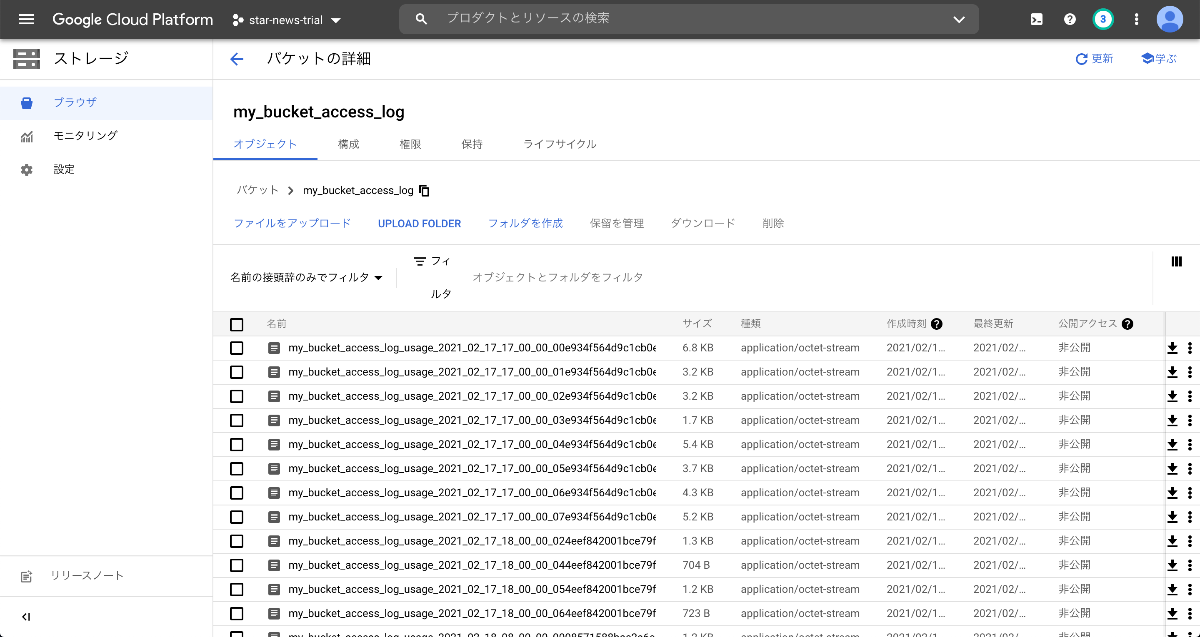Check the 06e934f564d9c1cb0 file row

click(237, 493)
